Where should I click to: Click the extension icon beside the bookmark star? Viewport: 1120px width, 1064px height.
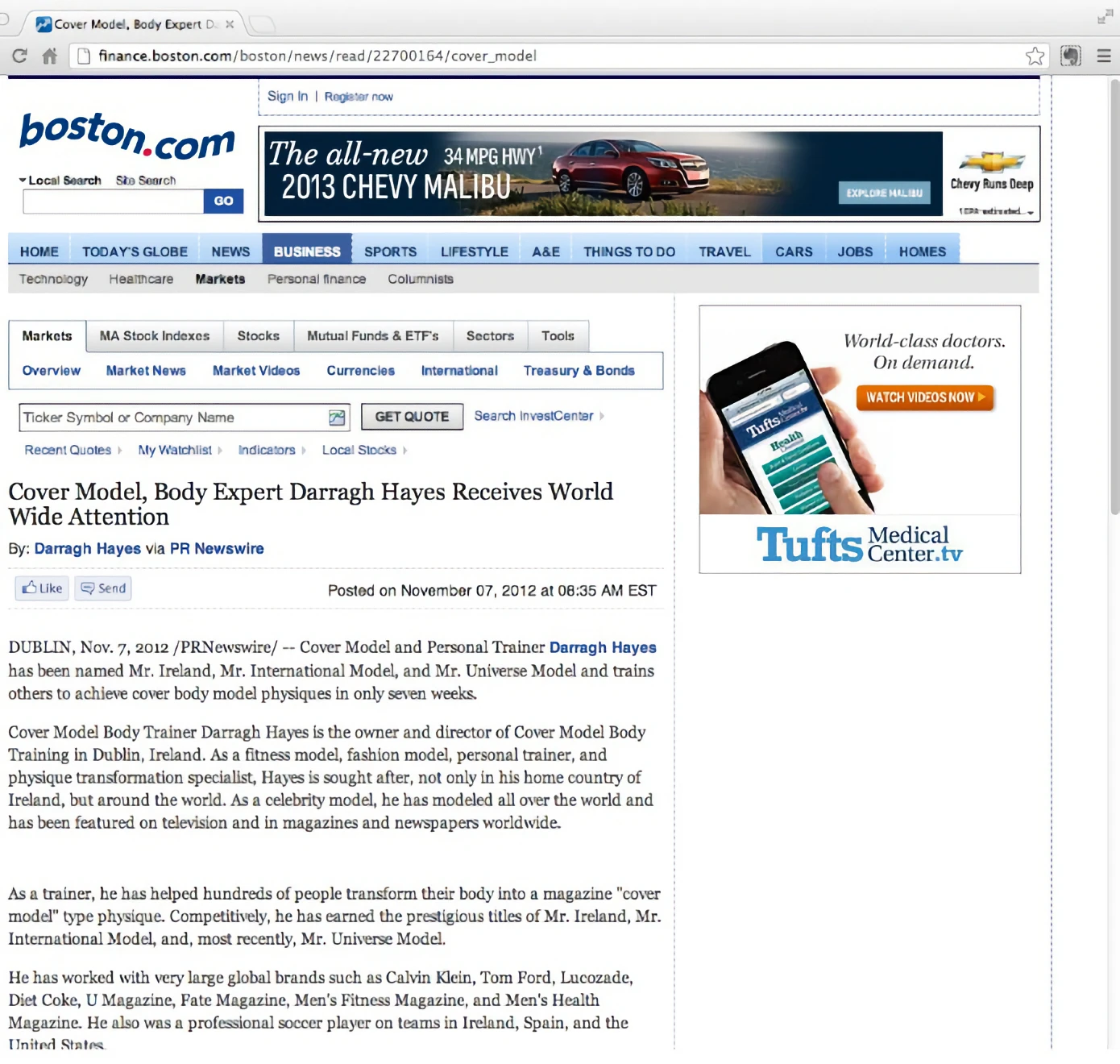tap(1070, 56)
